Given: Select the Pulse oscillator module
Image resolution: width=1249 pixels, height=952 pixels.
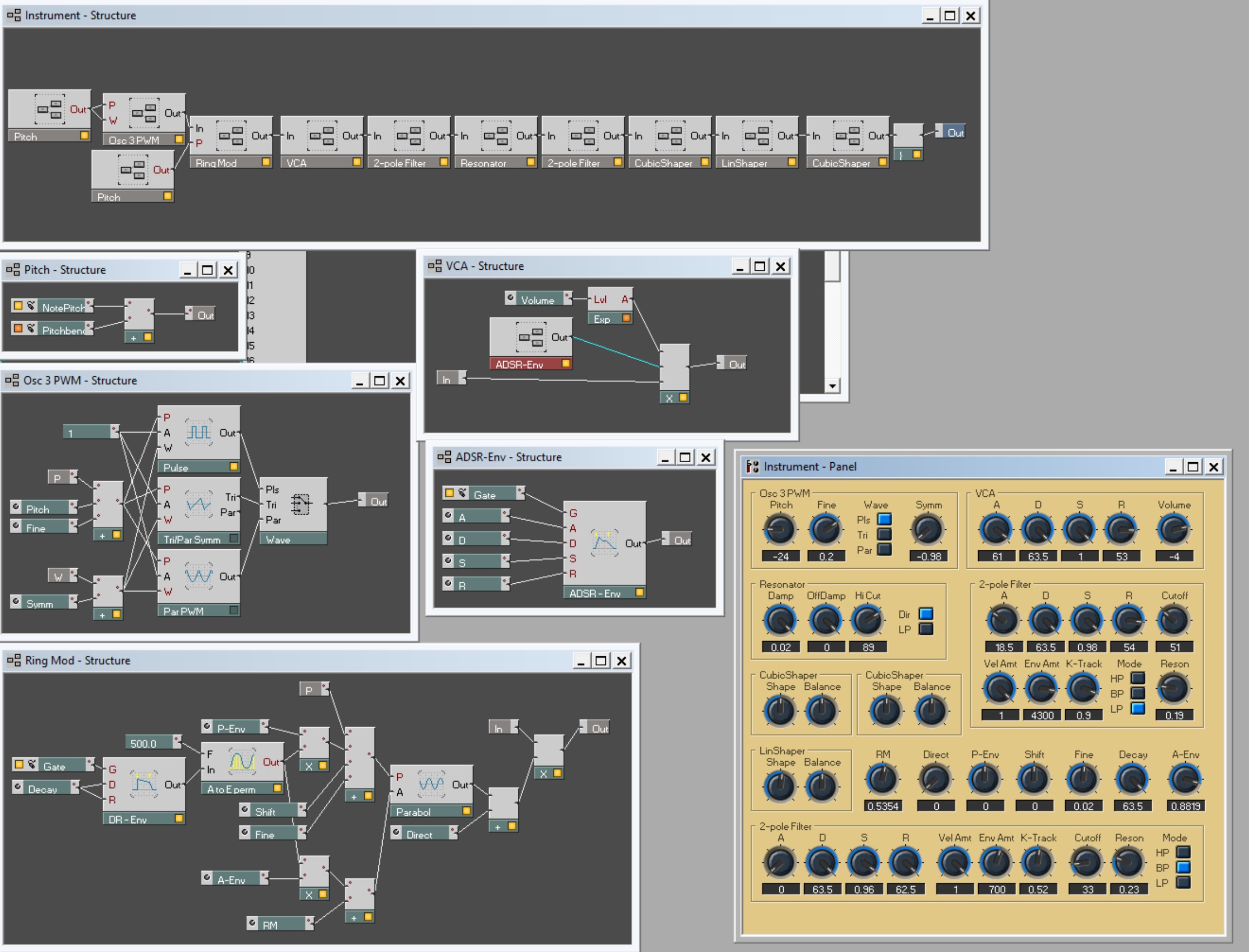Looking at the screenshot, I should pyautogui.click(x=199, y=439).
